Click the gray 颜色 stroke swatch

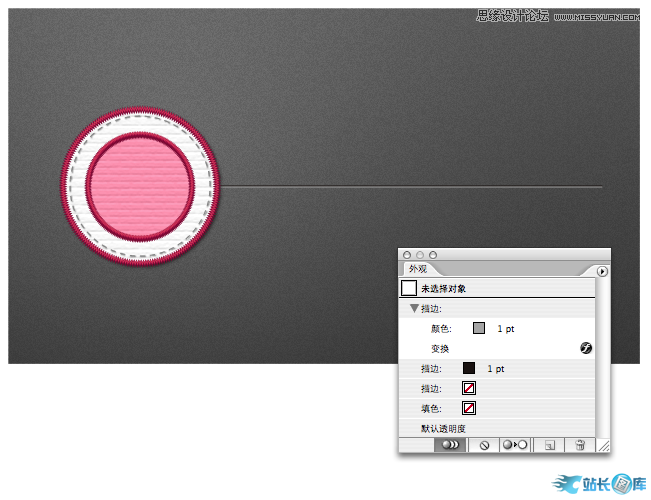click(479, 328)
